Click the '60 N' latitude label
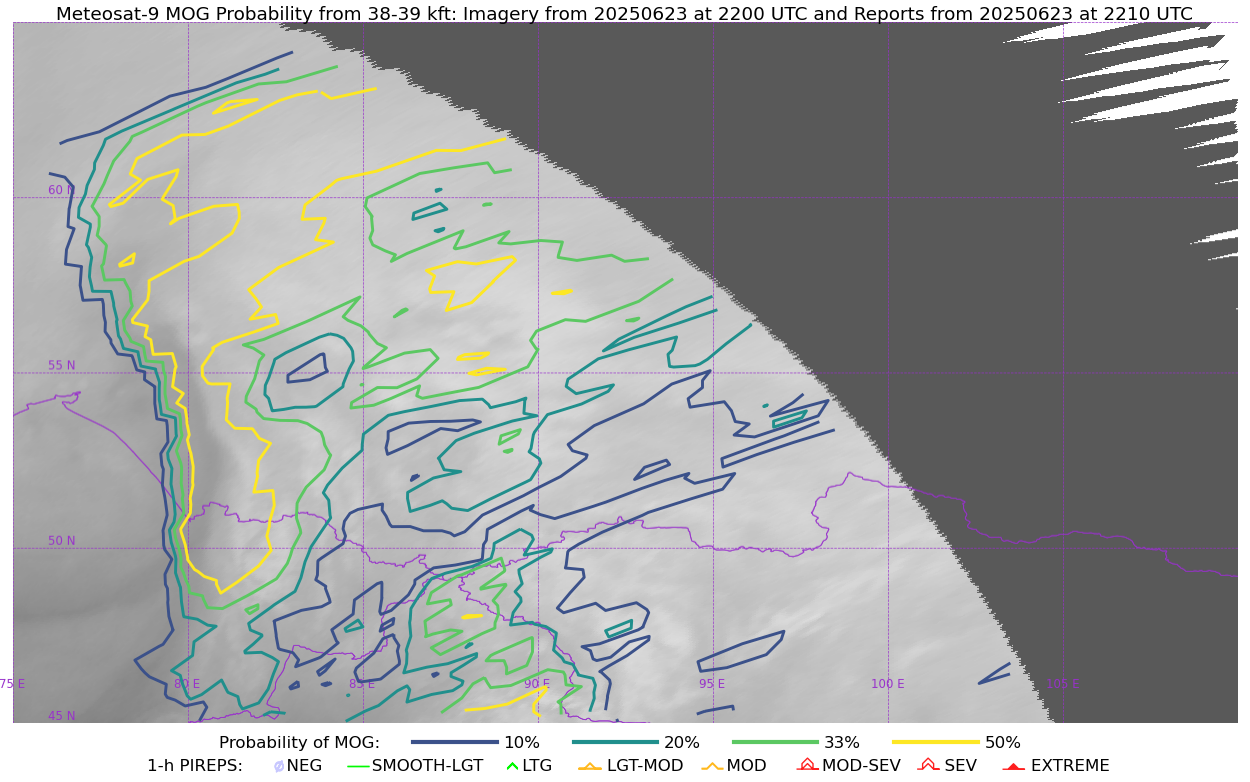Screen dimensions: 1250x782 point(61,190)
